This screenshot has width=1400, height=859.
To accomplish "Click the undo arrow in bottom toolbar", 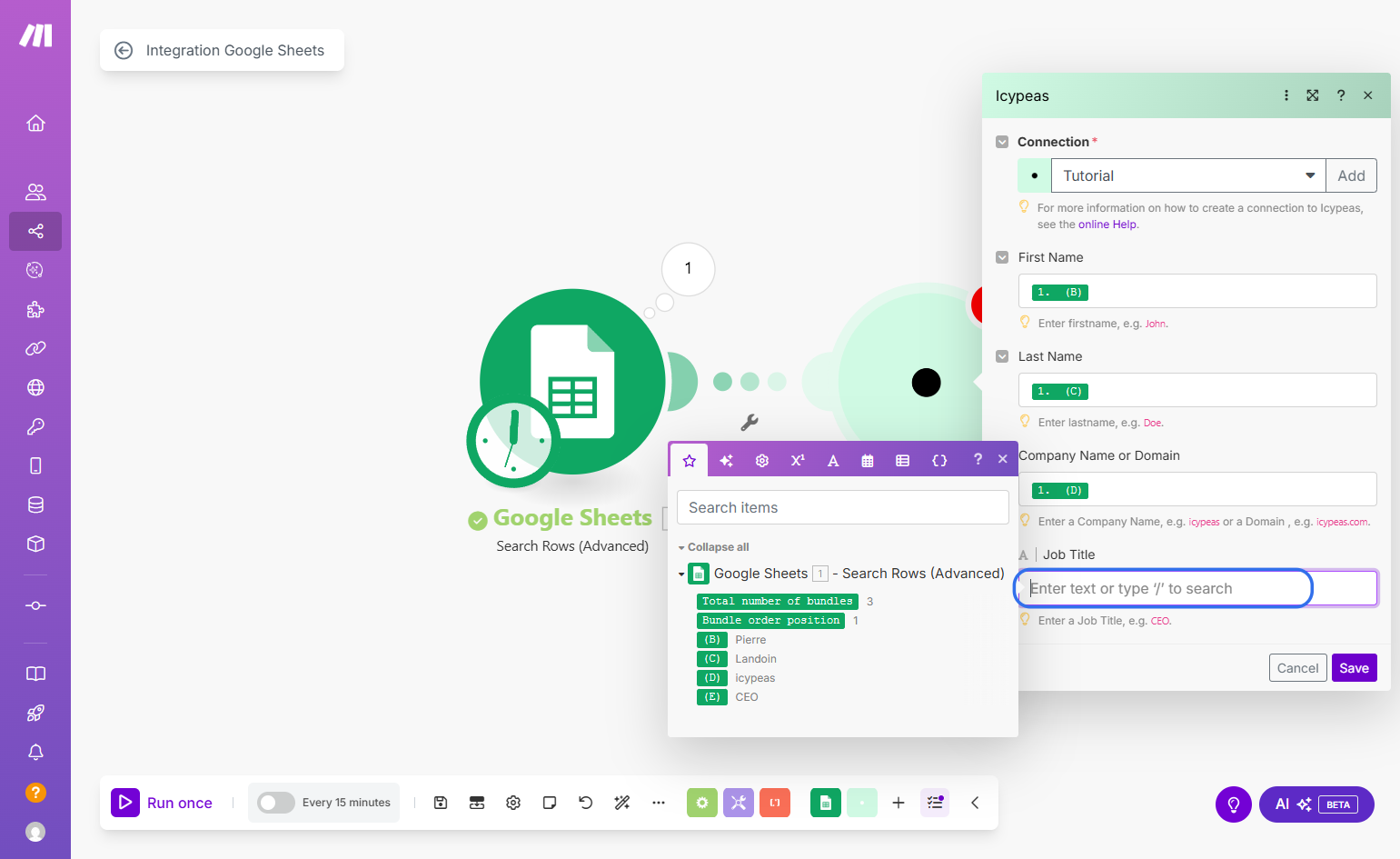I will click(586, 803).
